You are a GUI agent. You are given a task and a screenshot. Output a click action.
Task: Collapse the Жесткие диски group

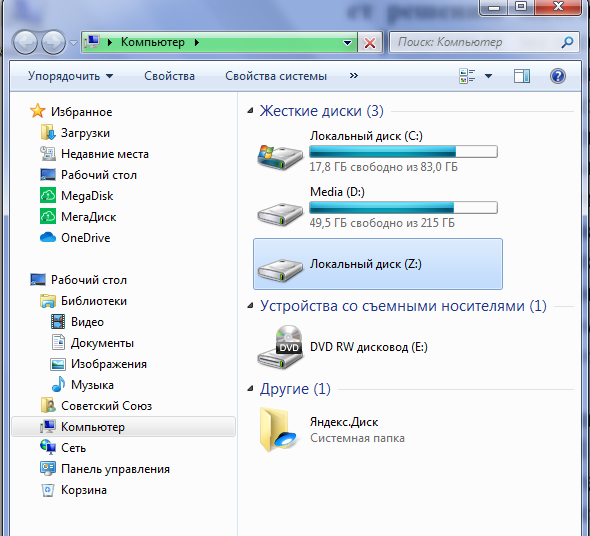[250, 111]
